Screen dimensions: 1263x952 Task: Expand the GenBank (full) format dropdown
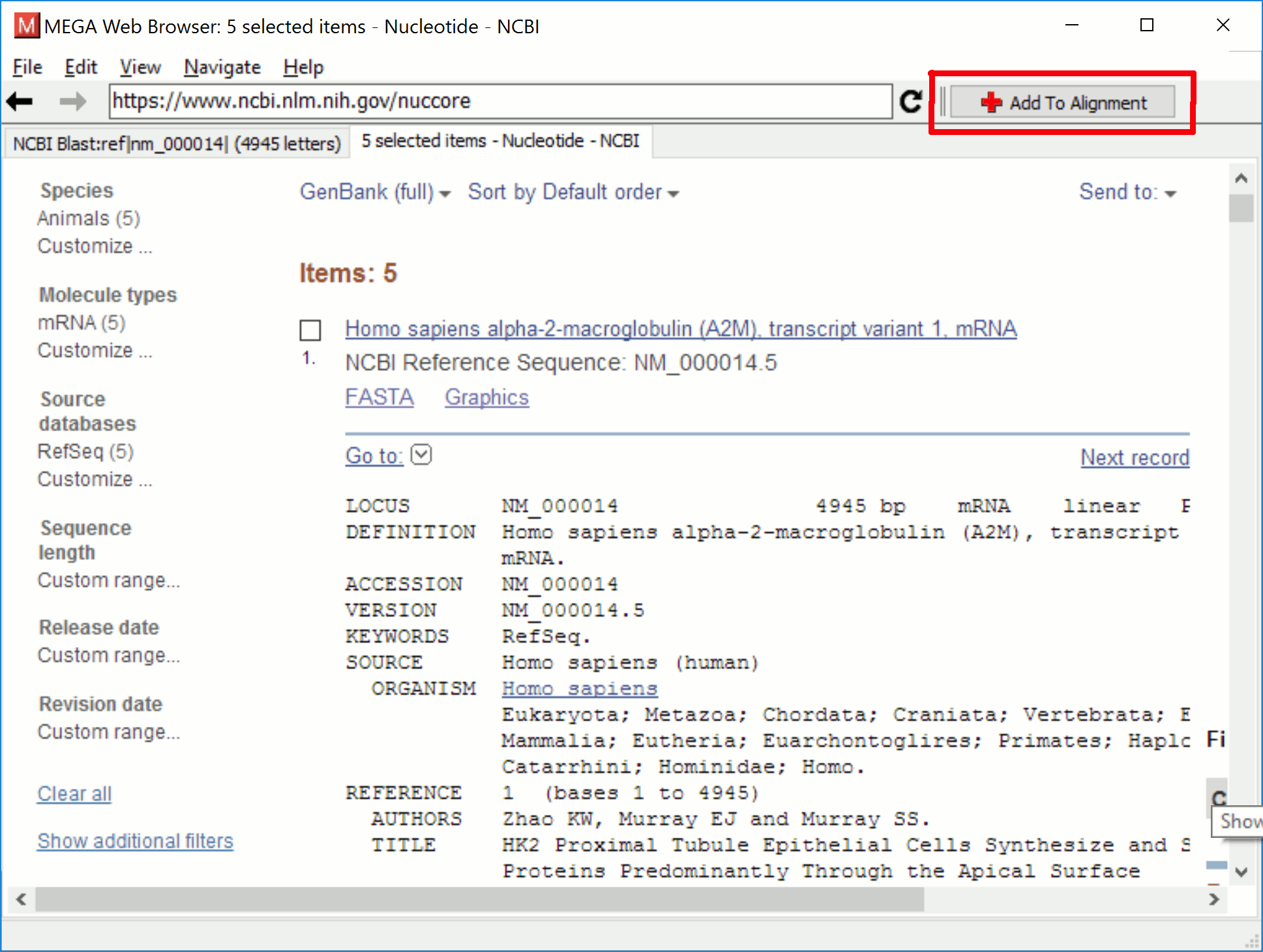point(375,192)
